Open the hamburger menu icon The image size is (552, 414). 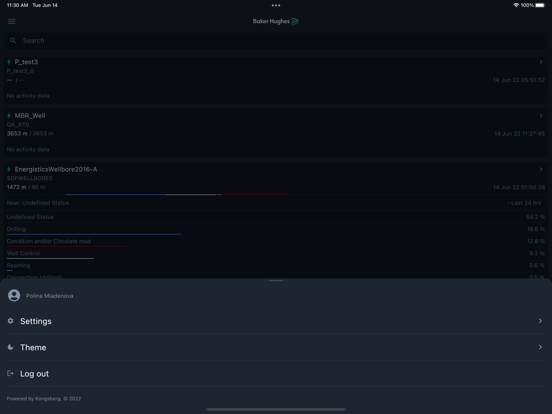12,21
